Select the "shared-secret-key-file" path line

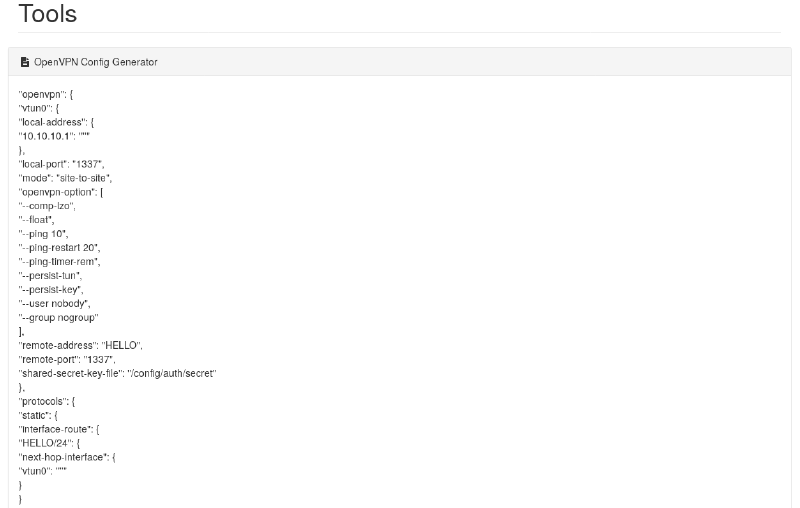tap(118, 373)
